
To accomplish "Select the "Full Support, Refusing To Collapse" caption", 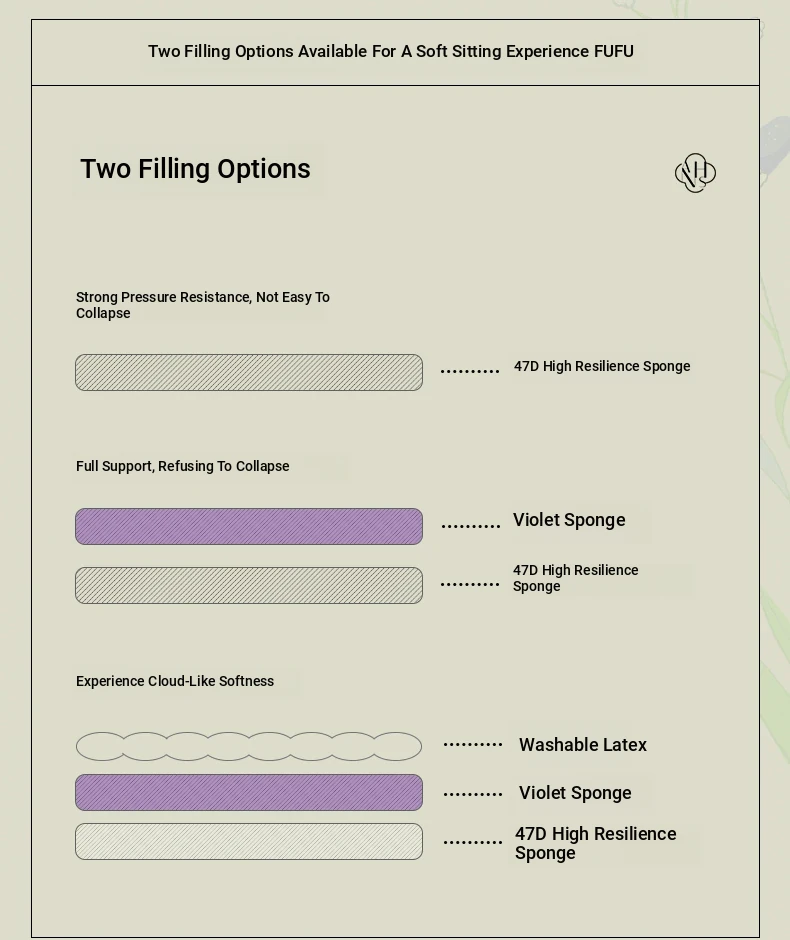I will [183, 466].
